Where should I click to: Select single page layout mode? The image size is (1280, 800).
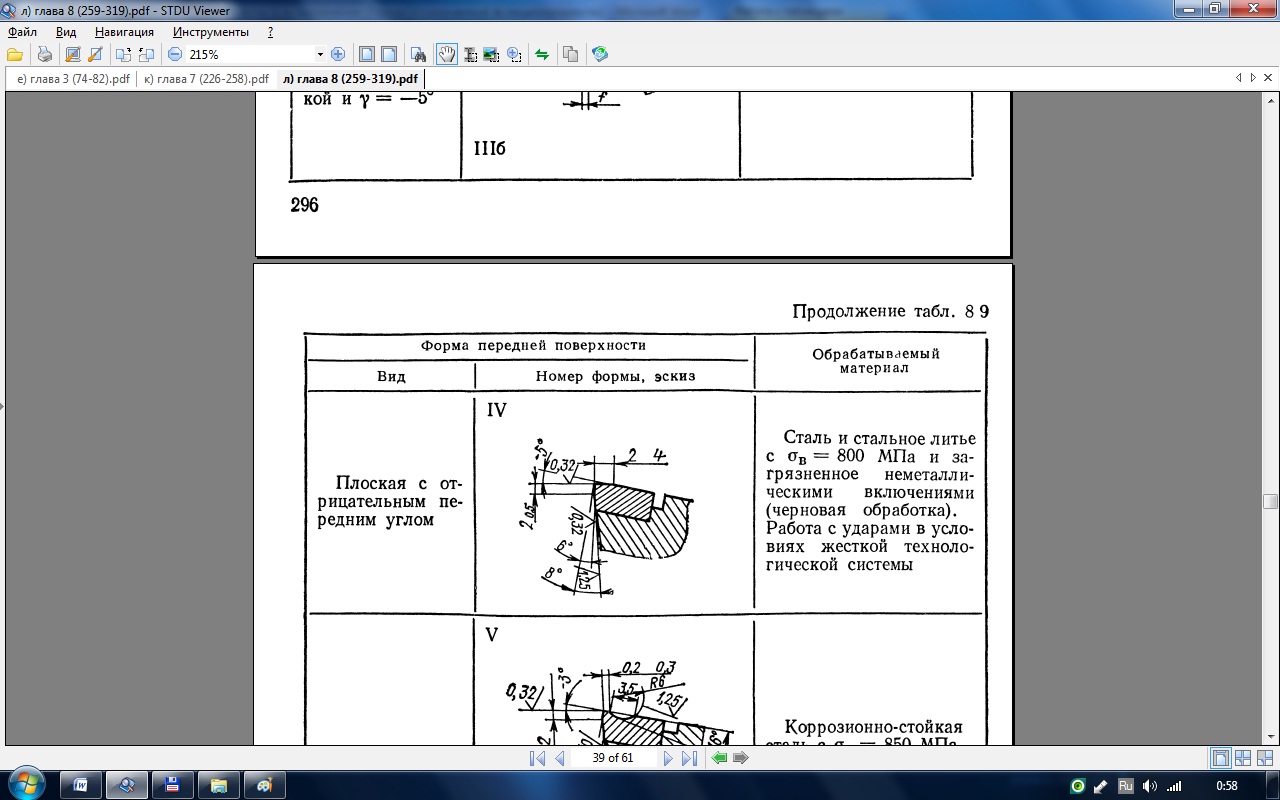click(x=1221, y=758)
